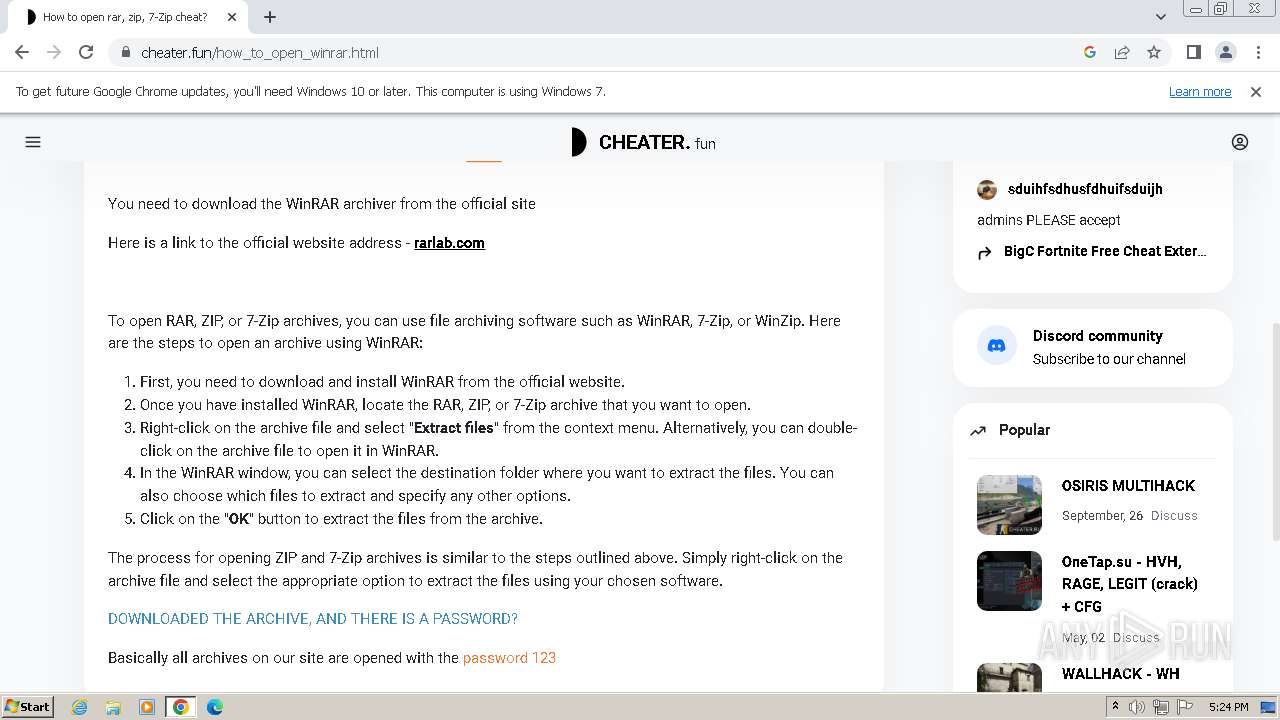Image resolution: width=1280 pixels, height=720 pixels.
Task: Open the volume speaker tray icon
Action: [1137, 707]
